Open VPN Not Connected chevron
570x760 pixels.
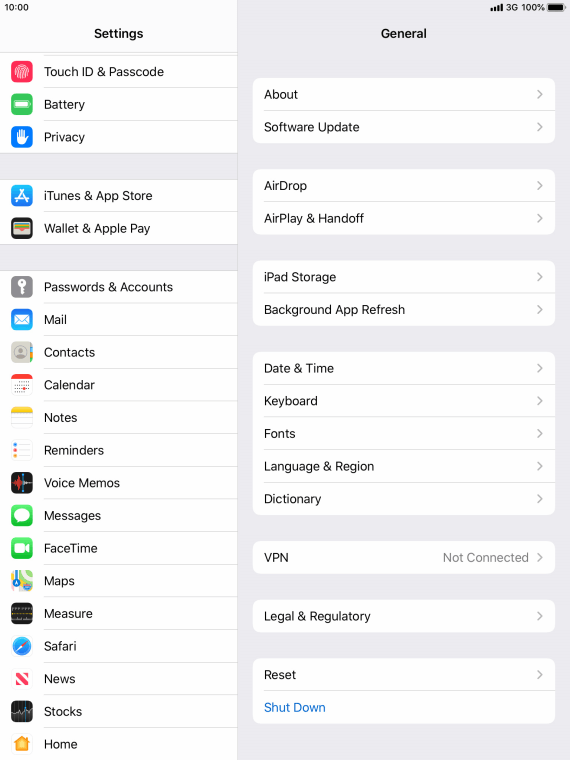539,557
